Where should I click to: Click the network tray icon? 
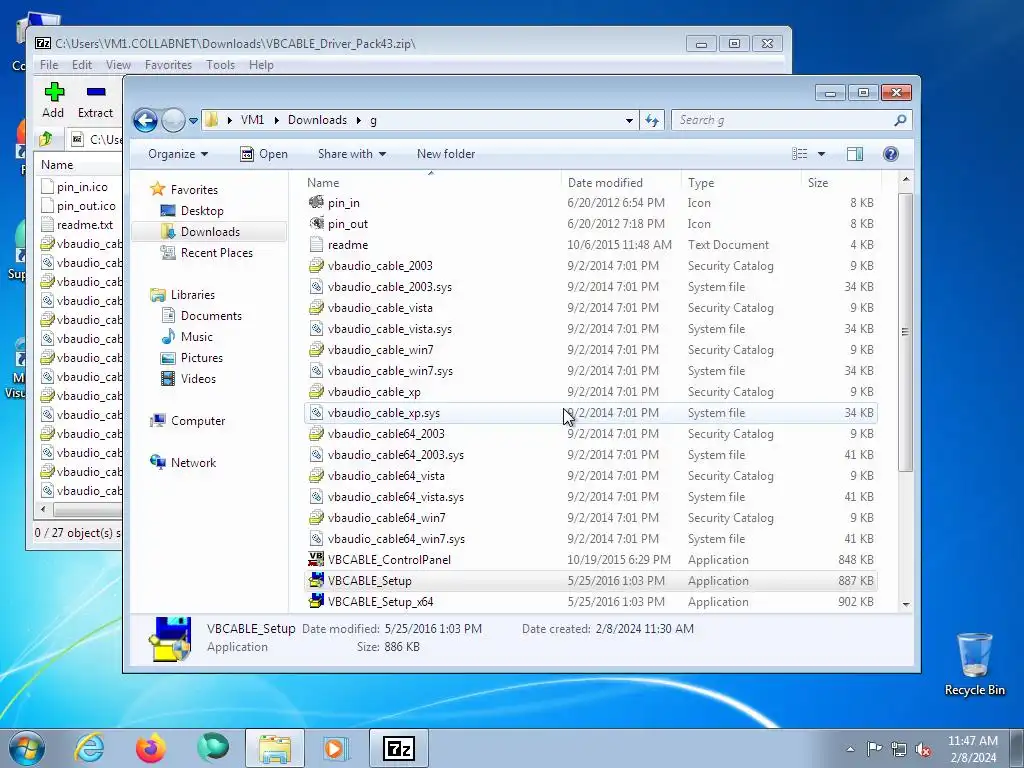click(899, 749)
